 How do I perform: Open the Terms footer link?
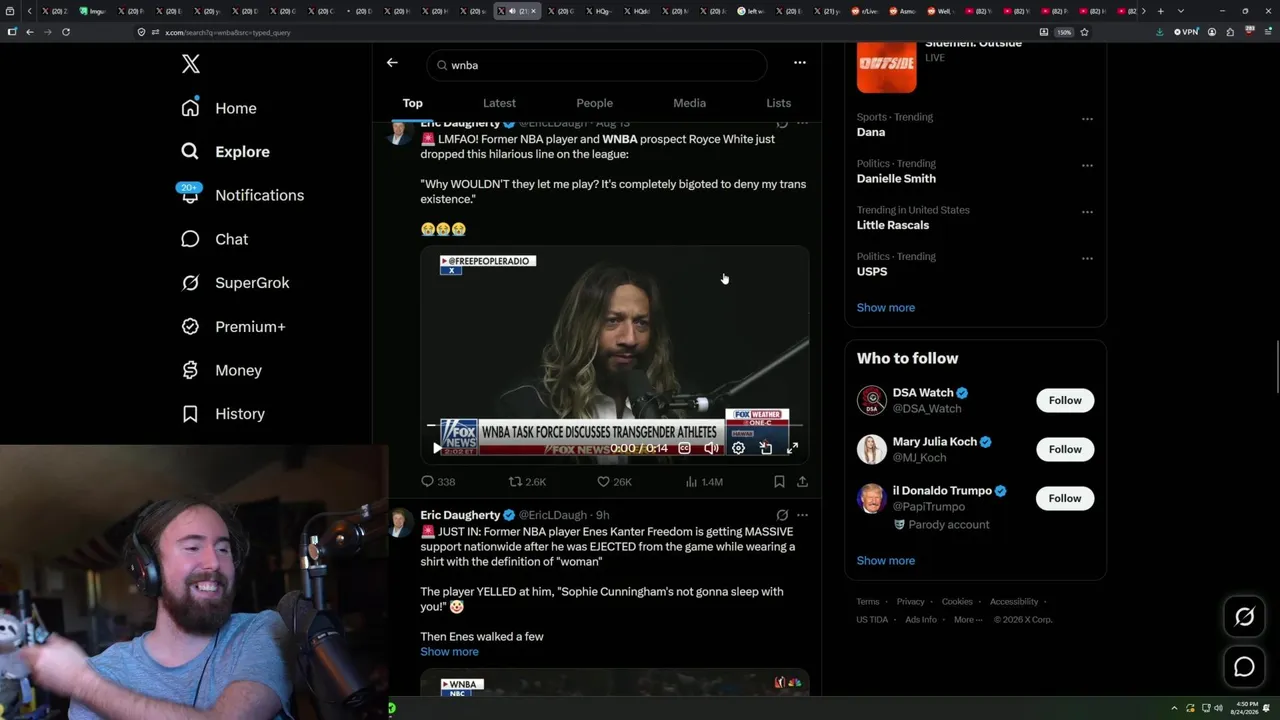tap(868, 602)
